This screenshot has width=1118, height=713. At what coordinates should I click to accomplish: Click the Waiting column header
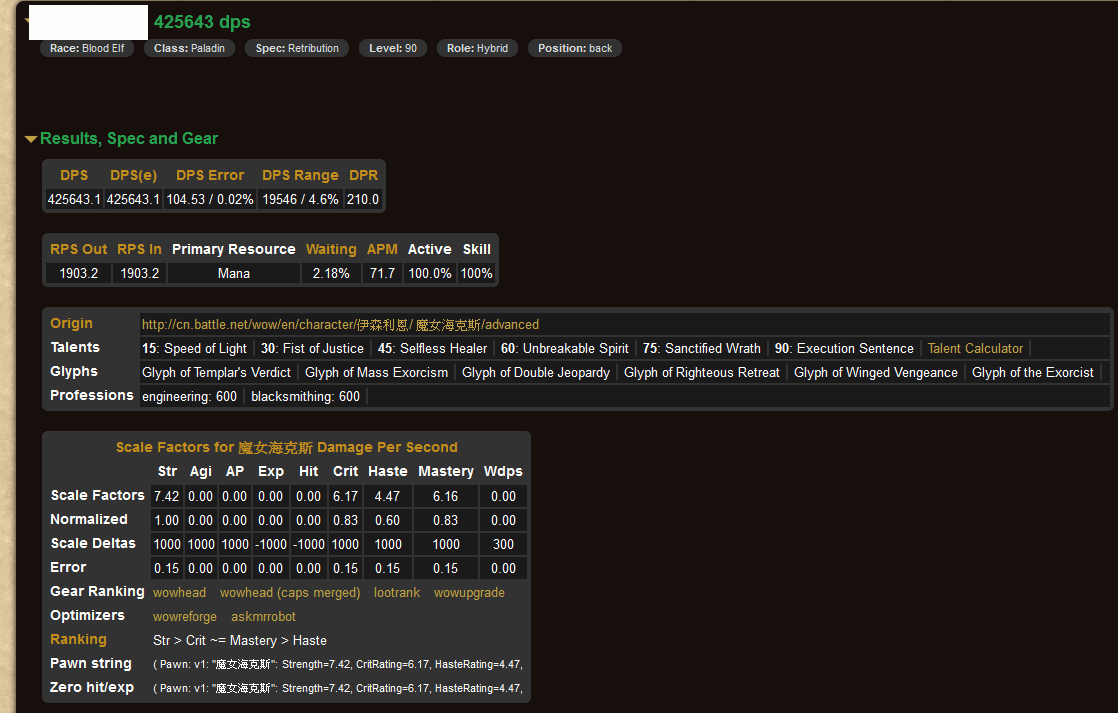pyautogui.click(x=331, y=250)
